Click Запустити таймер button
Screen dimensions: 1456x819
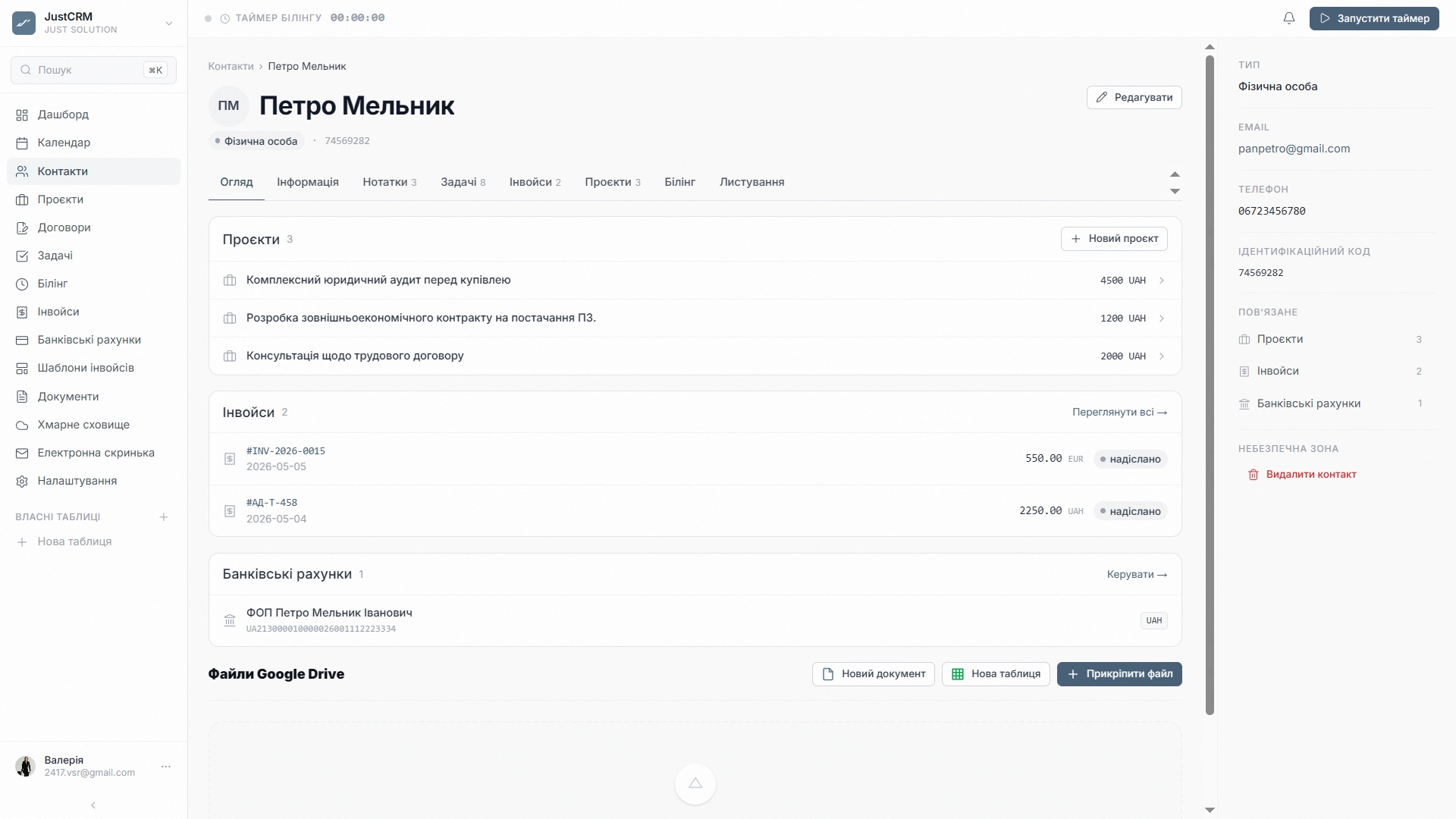1374,18
